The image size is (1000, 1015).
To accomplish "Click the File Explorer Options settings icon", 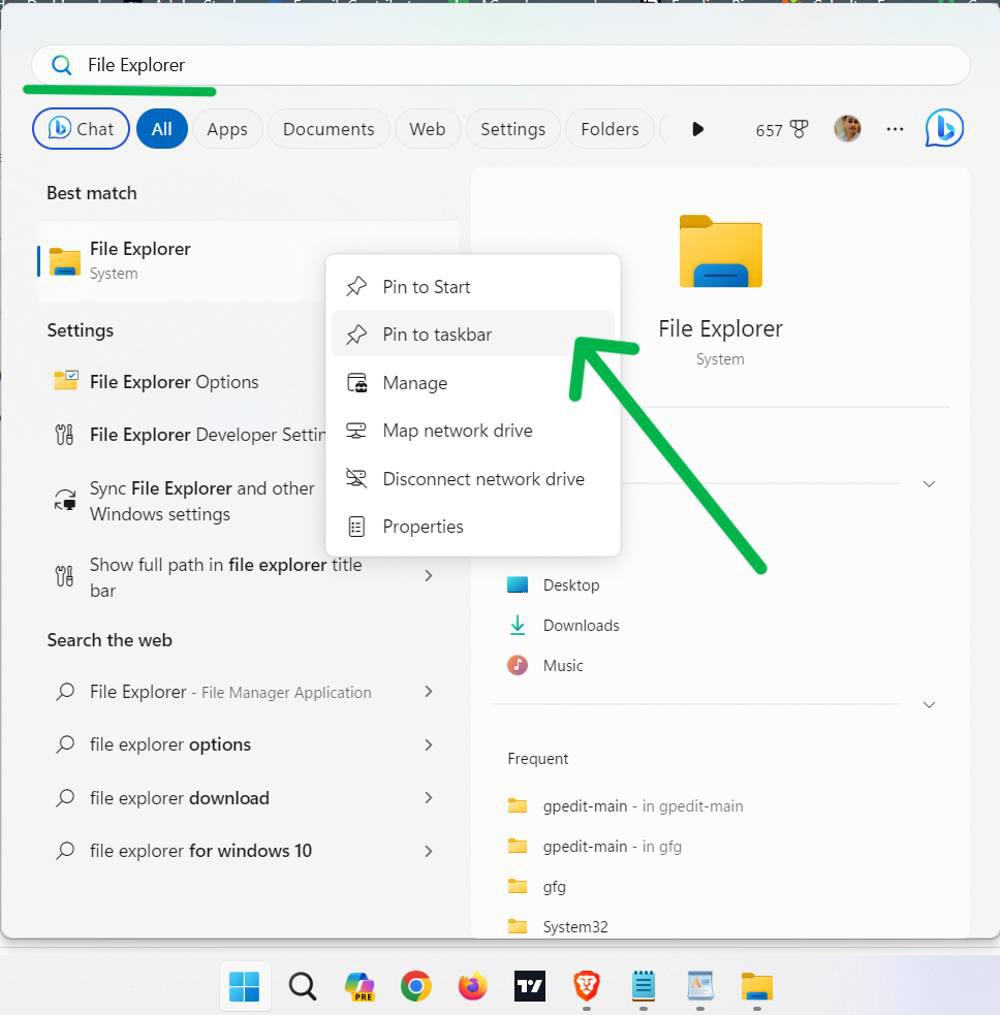I will [65, 381].
